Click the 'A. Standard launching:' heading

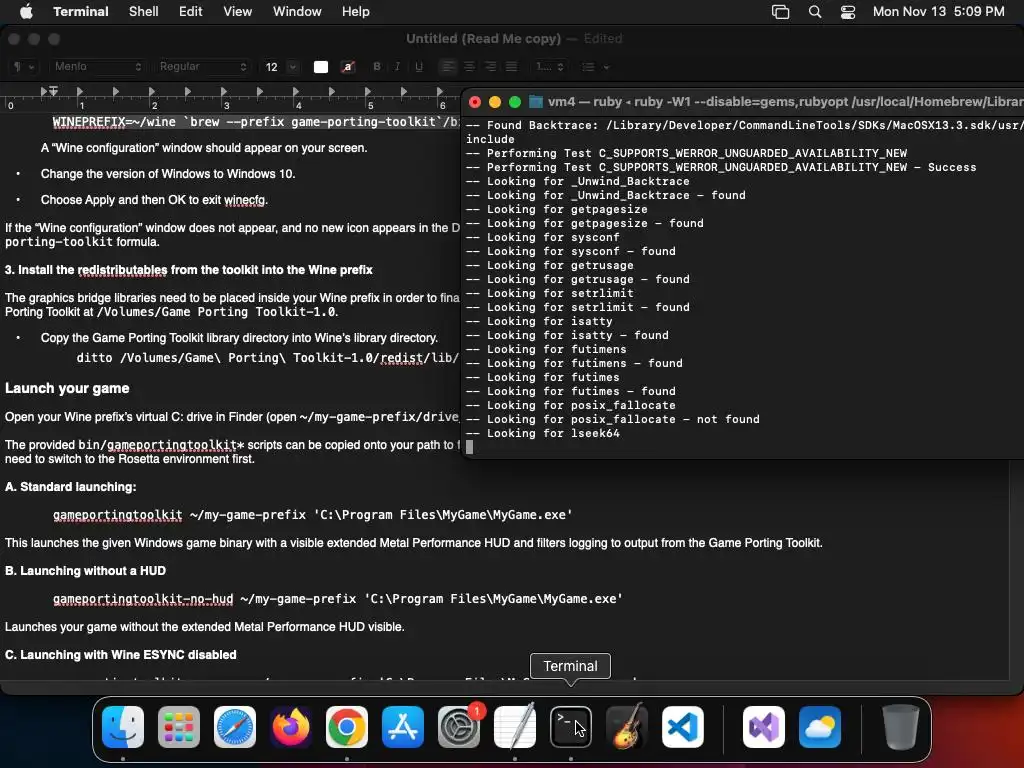(x=71, y=487)
